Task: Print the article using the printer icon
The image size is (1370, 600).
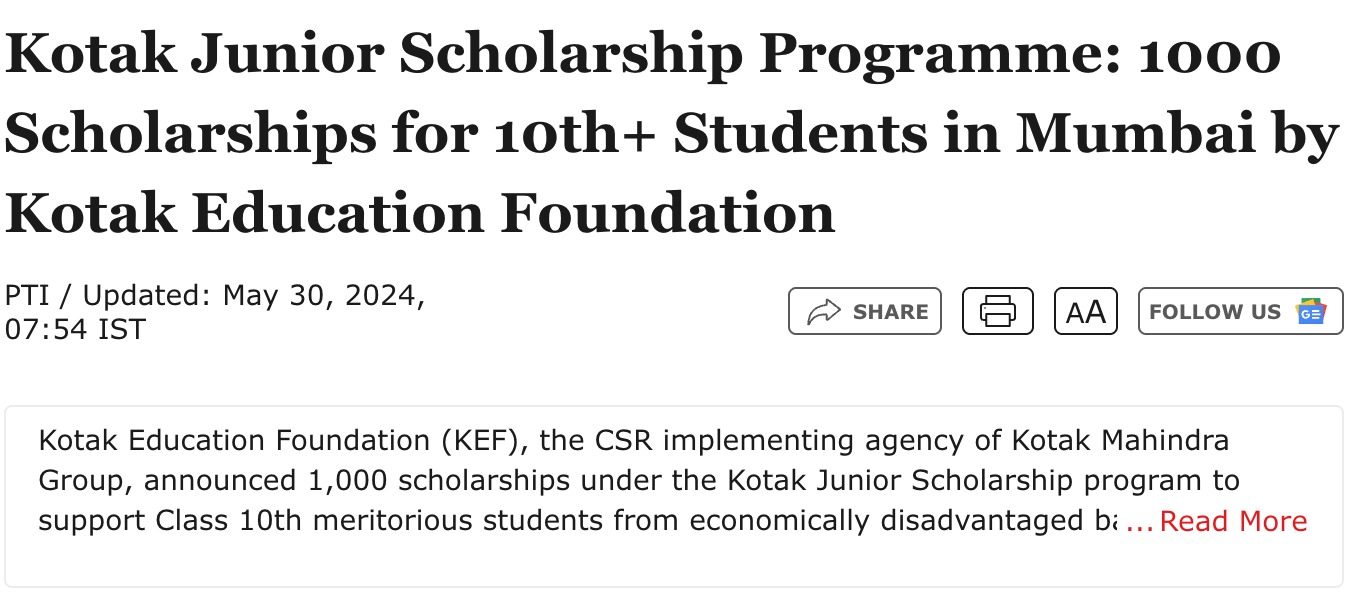Action: coord(997,312)
